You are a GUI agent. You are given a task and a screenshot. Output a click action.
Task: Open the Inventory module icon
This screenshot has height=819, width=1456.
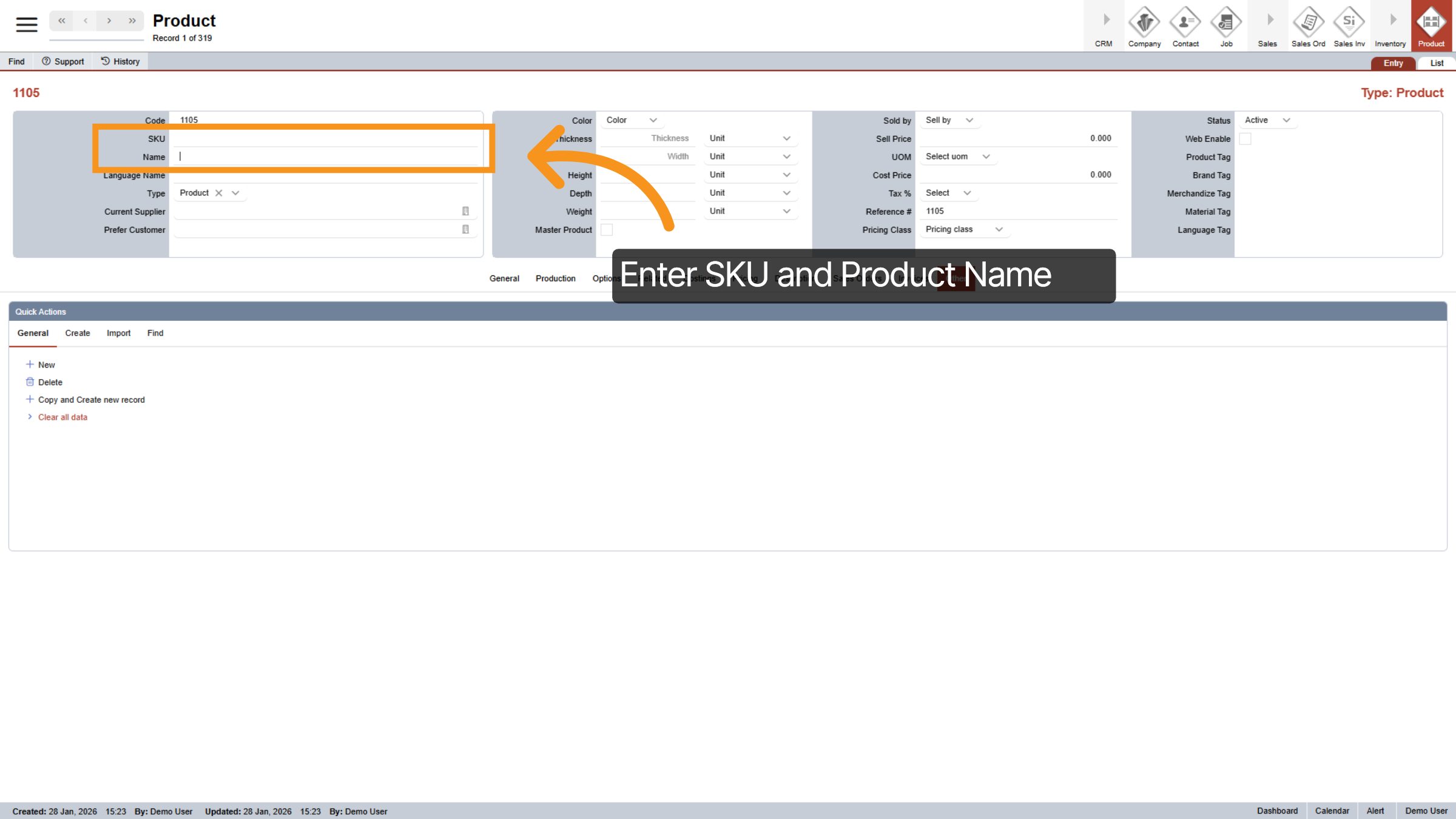[x=1390, y=24]
